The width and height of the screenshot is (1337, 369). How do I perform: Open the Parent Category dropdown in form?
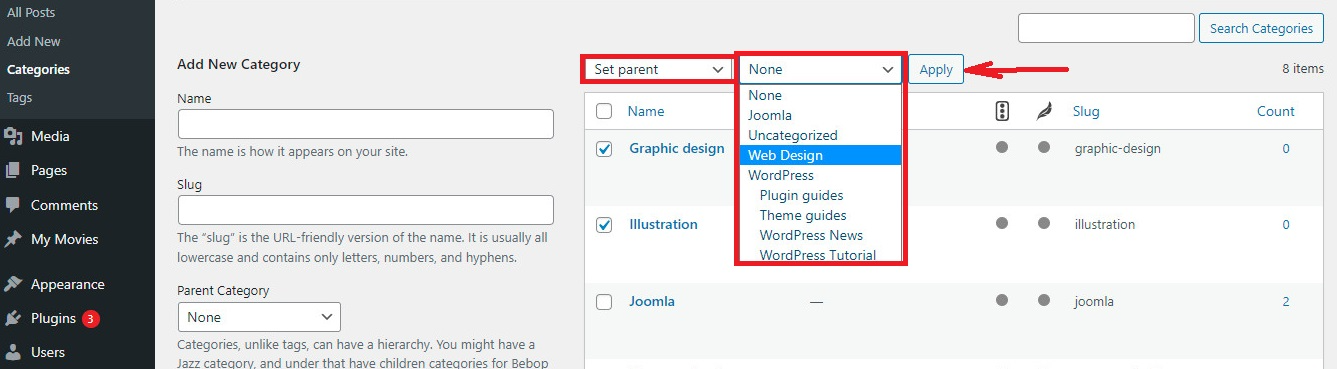point(259,317)
